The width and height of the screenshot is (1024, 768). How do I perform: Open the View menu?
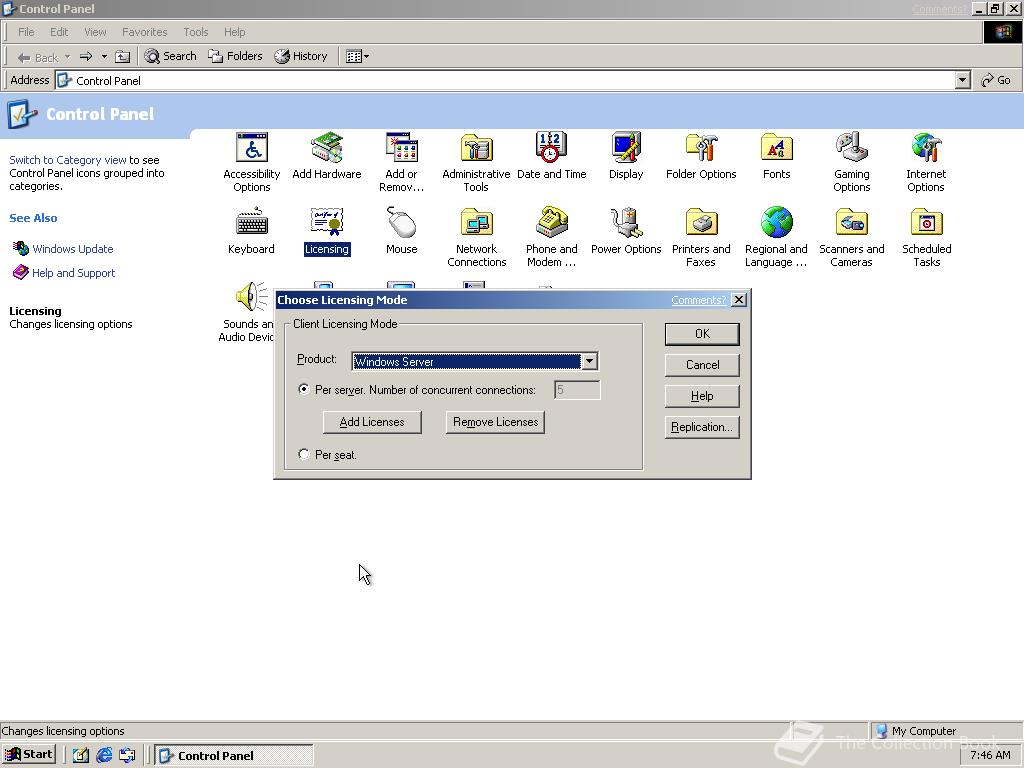95,32
